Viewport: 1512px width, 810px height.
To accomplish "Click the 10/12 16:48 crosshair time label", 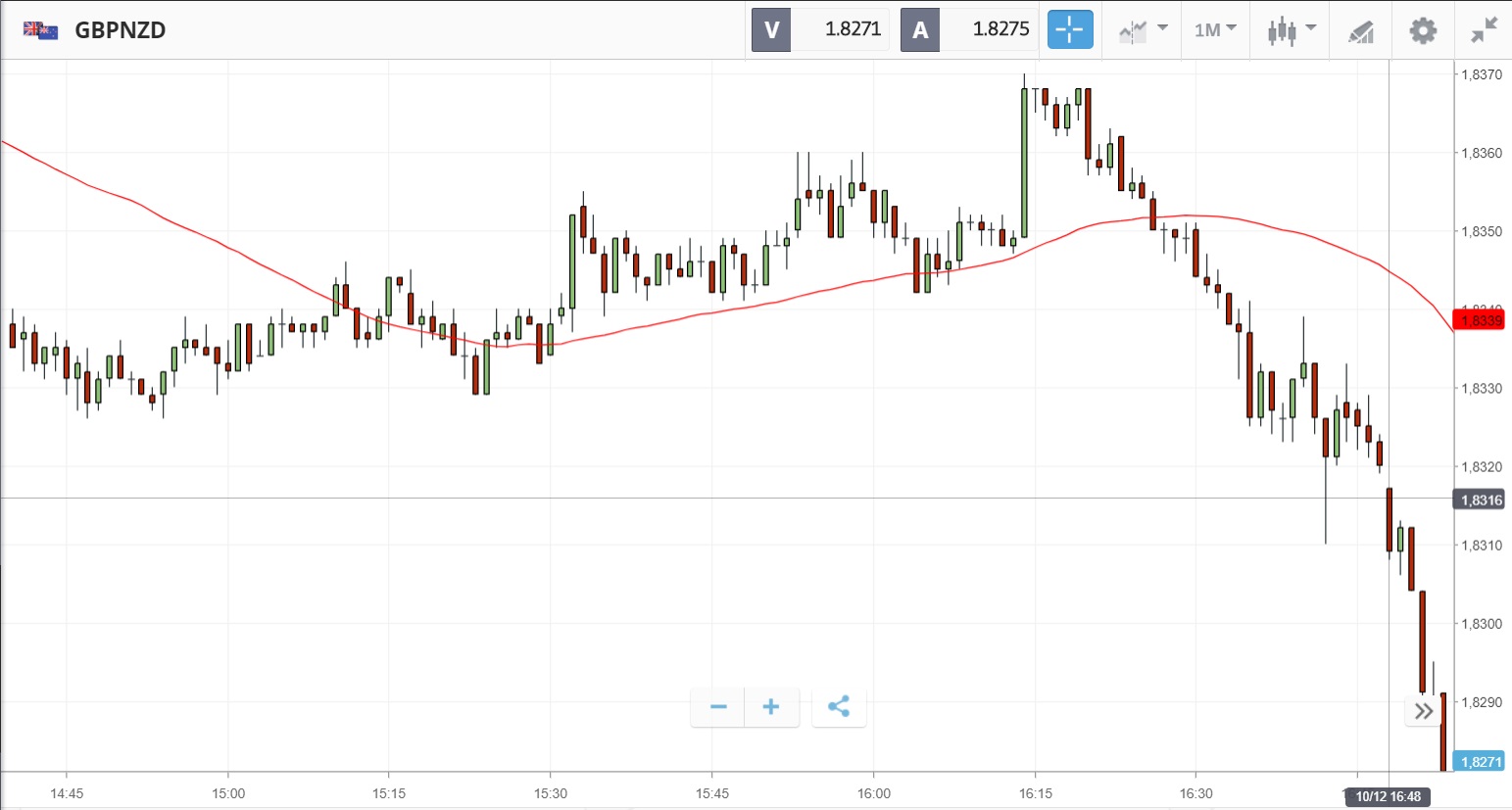I will [1388, 796].
